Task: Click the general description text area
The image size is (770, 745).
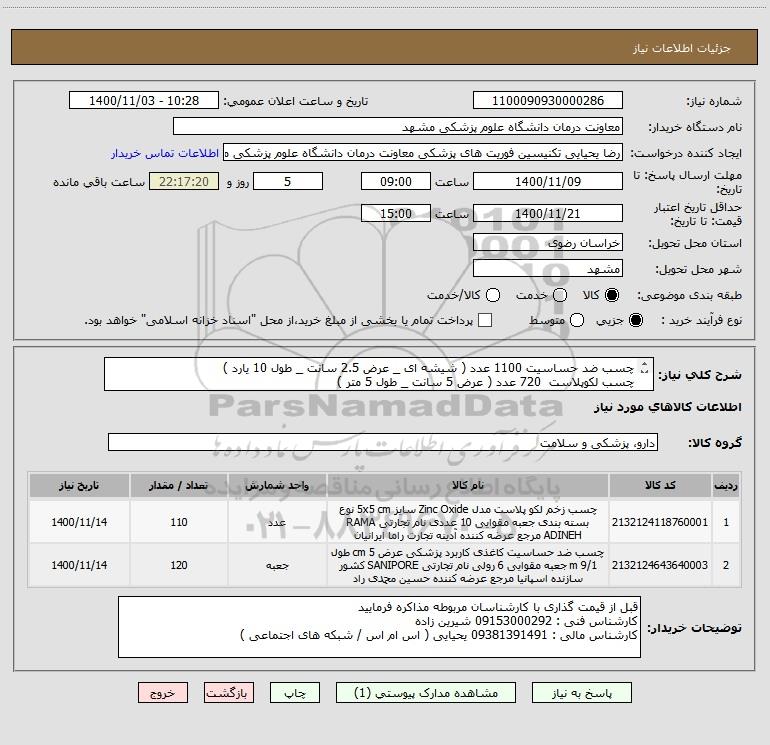Action: [x=379, y=374]
